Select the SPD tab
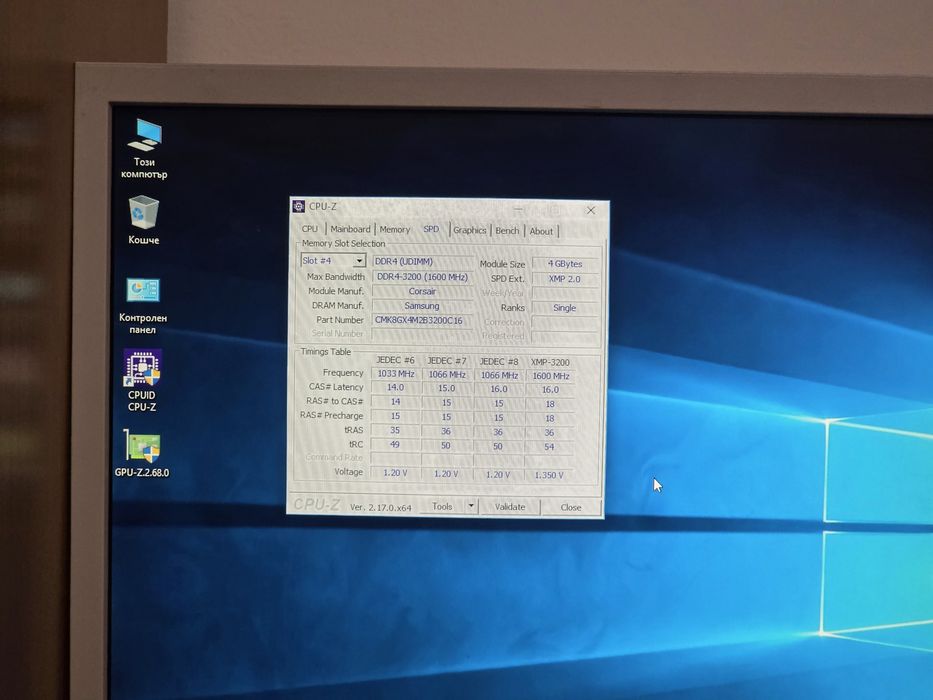 [x=431, y=229]
